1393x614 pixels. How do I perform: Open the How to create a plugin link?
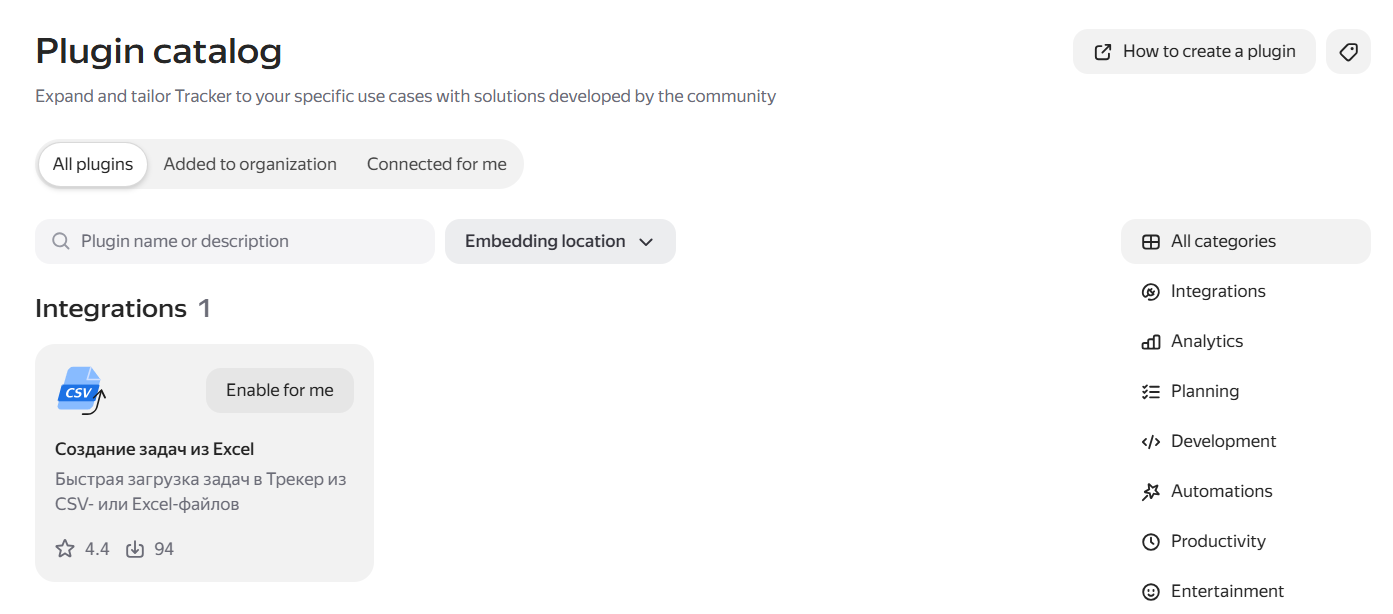1194,52
